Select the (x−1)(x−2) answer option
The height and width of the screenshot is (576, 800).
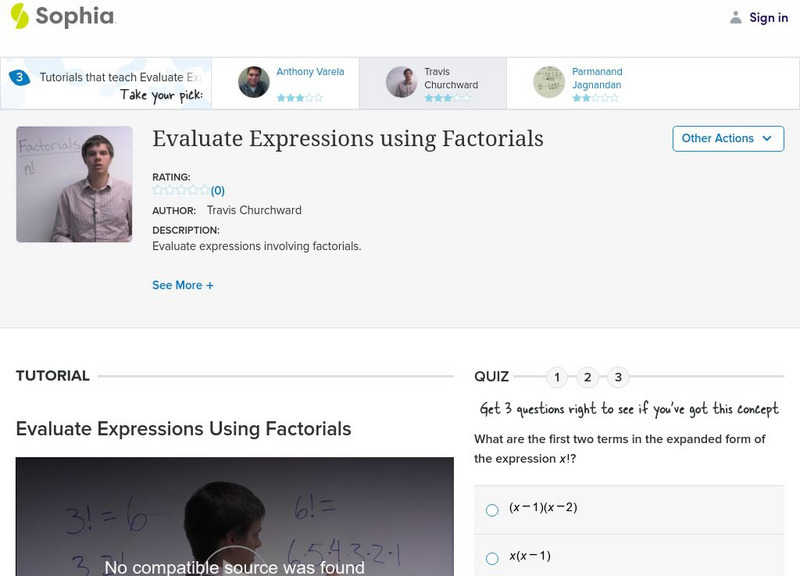pyautogui.click(x=492, y=510)
